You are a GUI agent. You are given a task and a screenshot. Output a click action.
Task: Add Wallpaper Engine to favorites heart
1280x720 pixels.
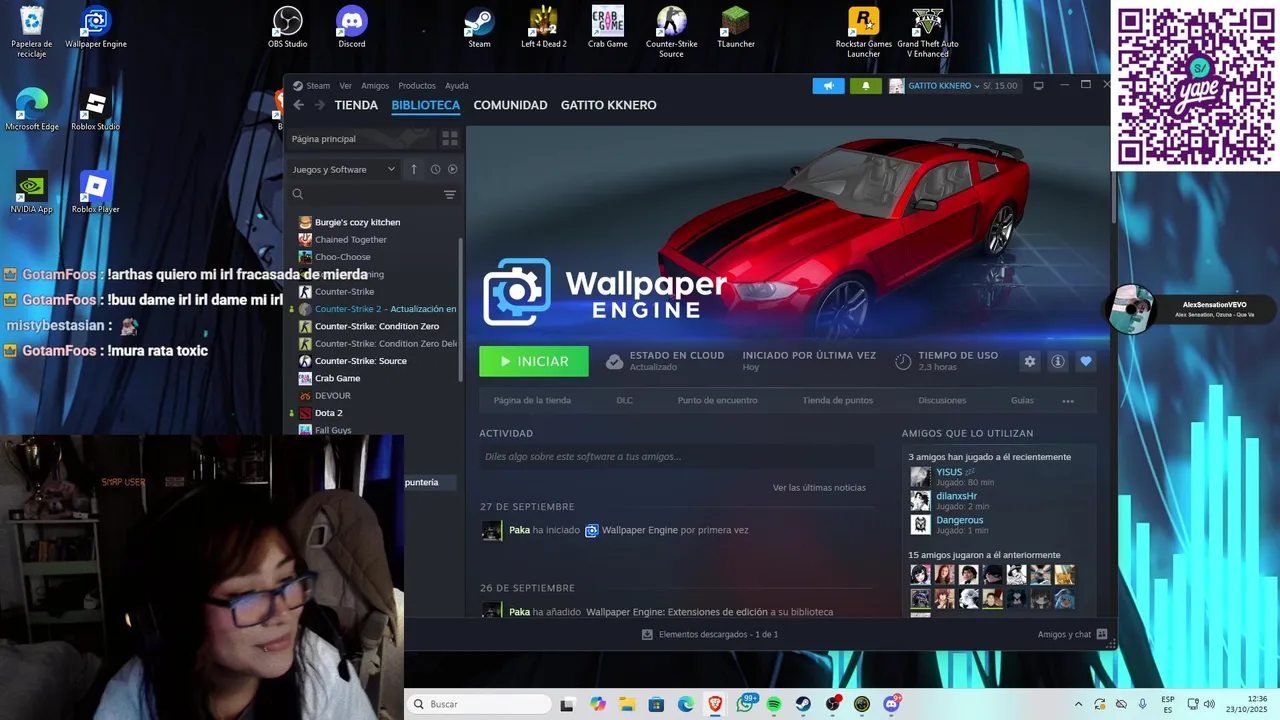click(1086, 361)
